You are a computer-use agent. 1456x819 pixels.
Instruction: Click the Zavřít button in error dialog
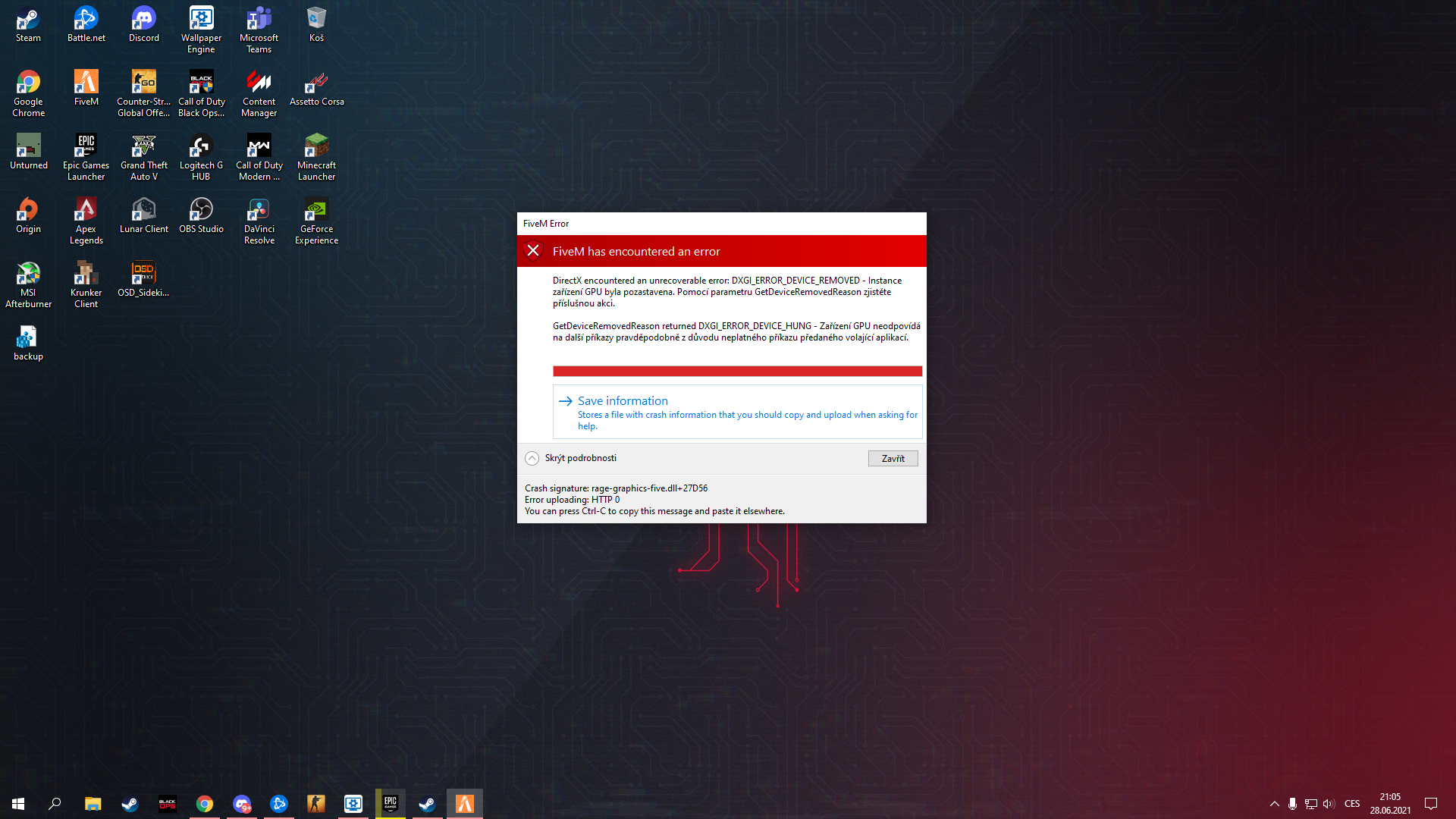coord(893,458)
